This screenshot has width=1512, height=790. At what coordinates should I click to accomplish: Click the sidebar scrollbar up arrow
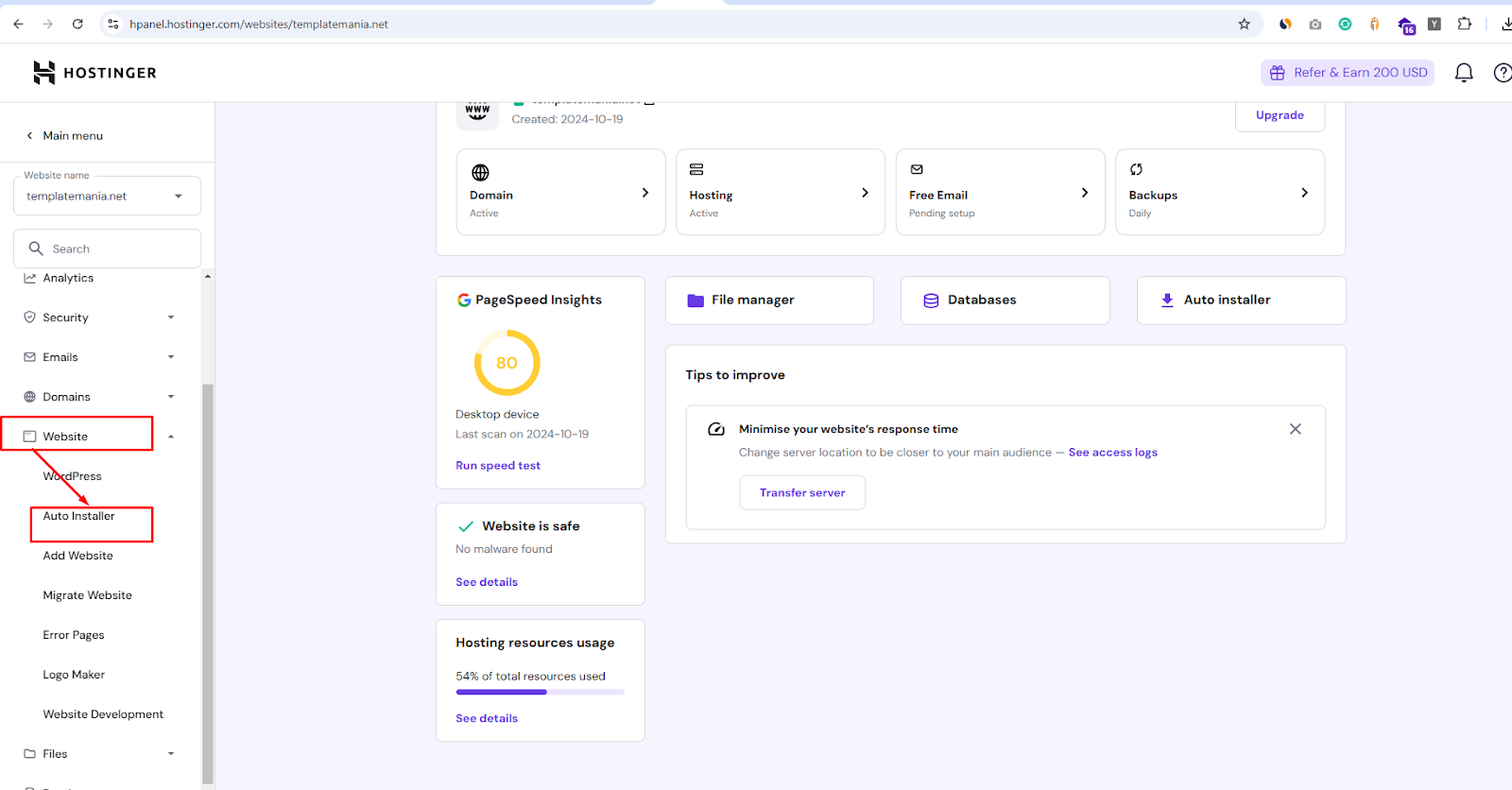(x=208, y=277)
